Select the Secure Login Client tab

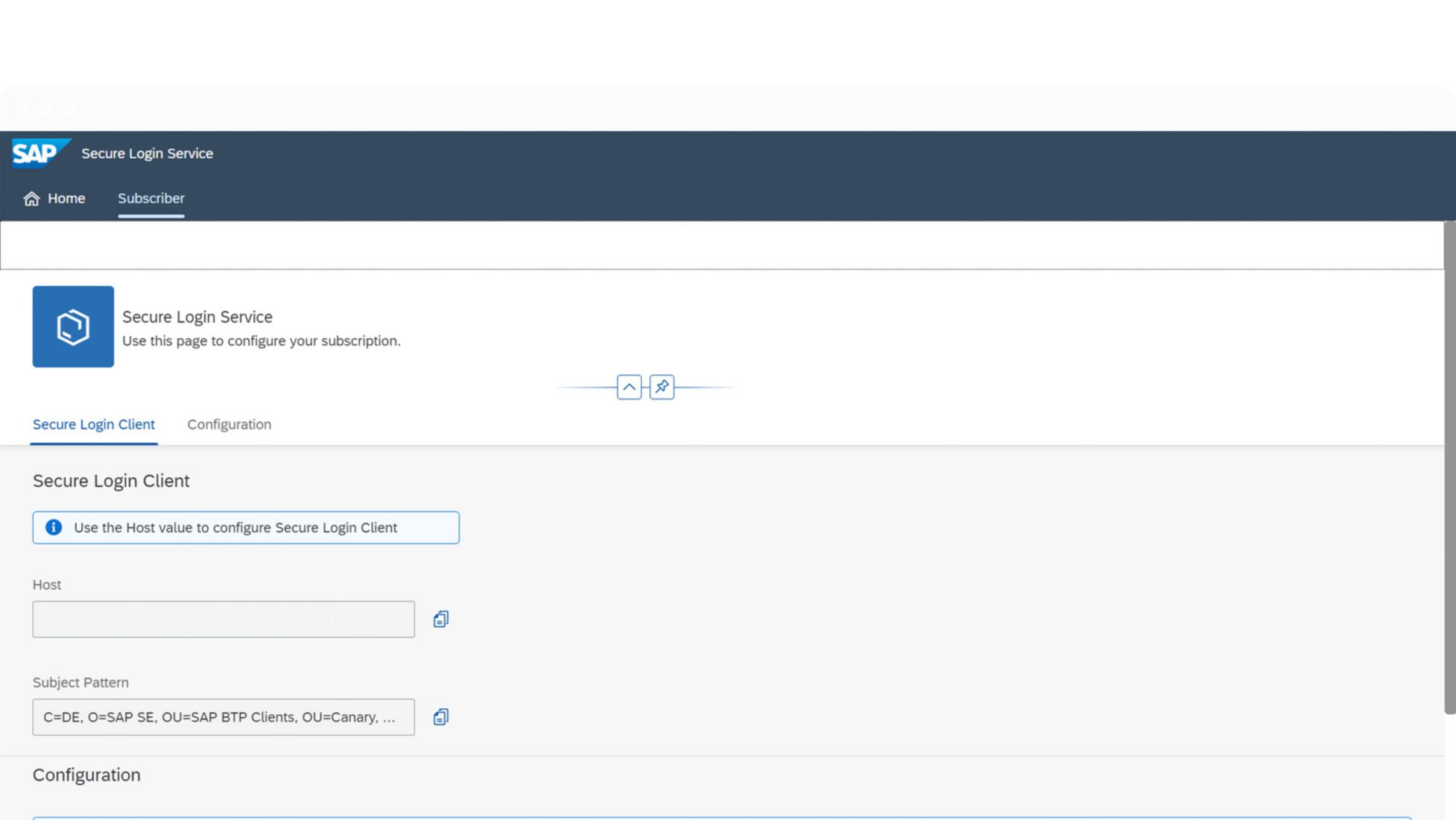pyautogui.click(x=94, y=424)
